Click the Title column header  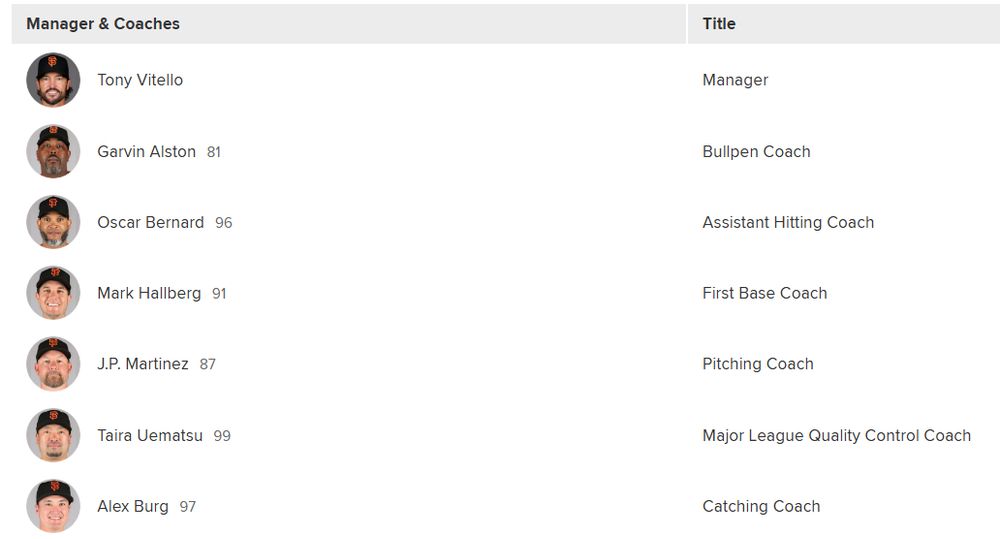(x=719, y=24)
